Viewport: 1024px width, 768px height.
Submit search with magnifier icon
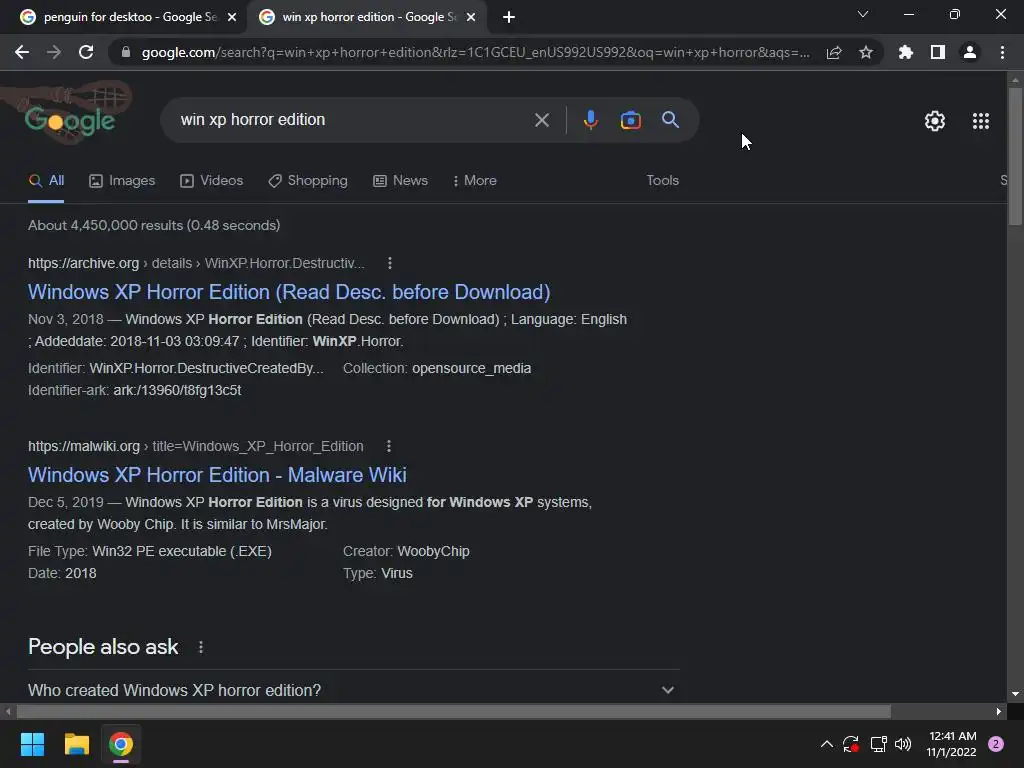[x=670, y=120]
